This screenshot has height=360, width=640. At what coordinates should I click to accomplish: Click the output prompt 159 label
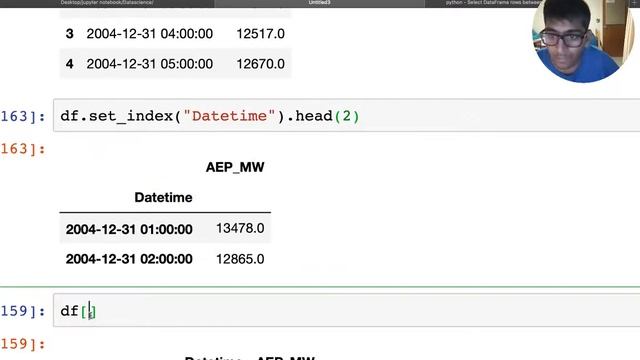tap(23, 344)
